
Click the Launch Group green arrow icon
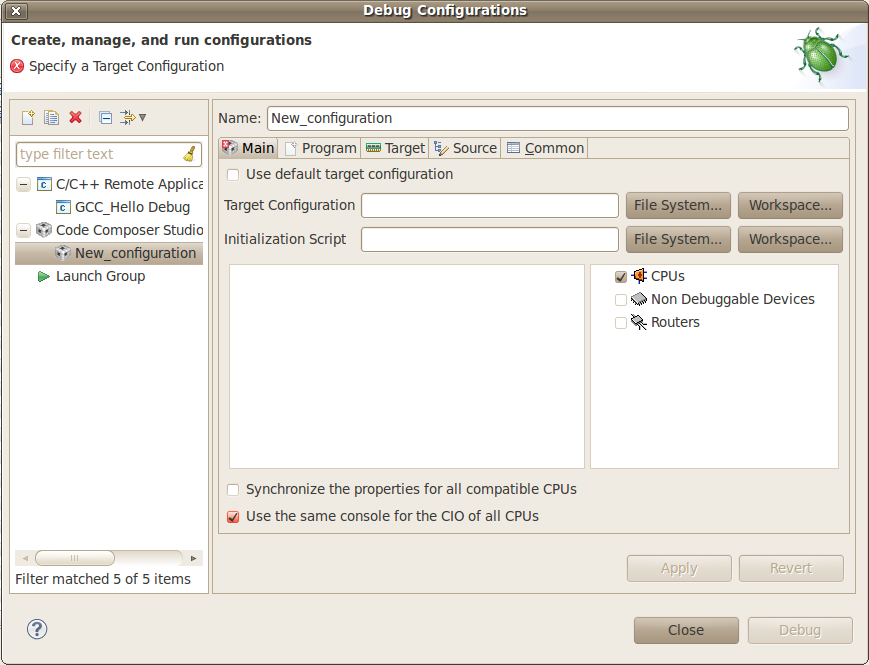click(44, 276)
